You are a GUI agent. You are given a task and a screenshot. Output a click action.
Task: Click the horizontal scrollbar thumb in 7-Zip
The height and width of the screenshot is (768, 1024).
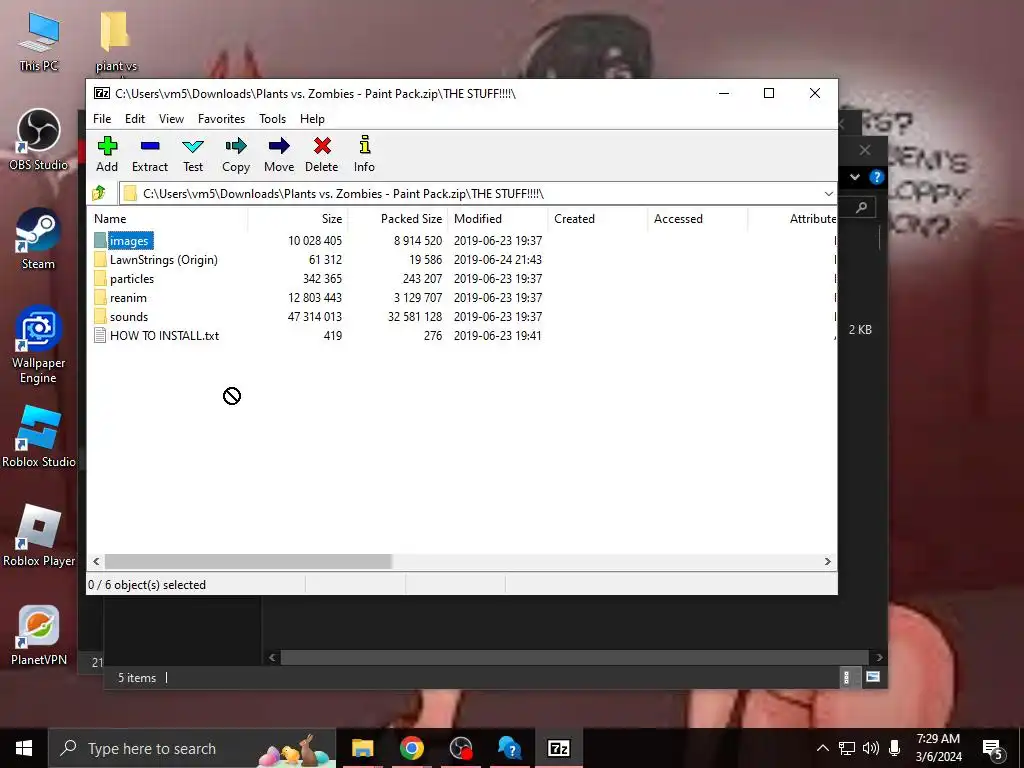pos(248,562)
